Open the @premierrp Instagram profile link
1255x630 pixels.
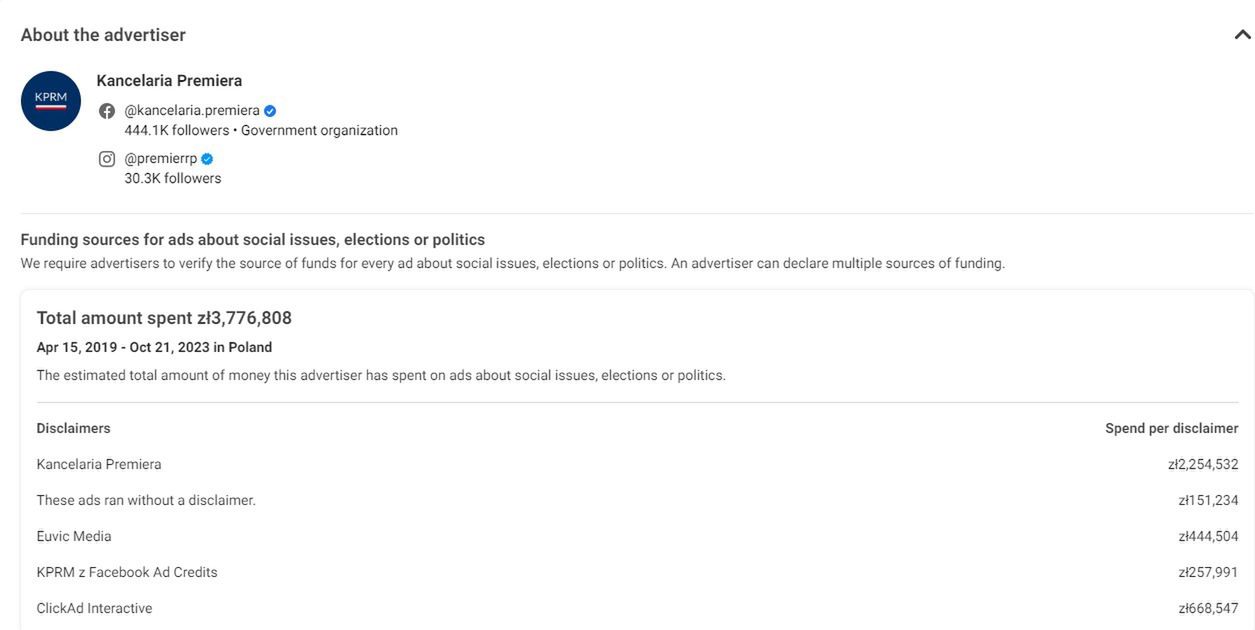(161, 159)
